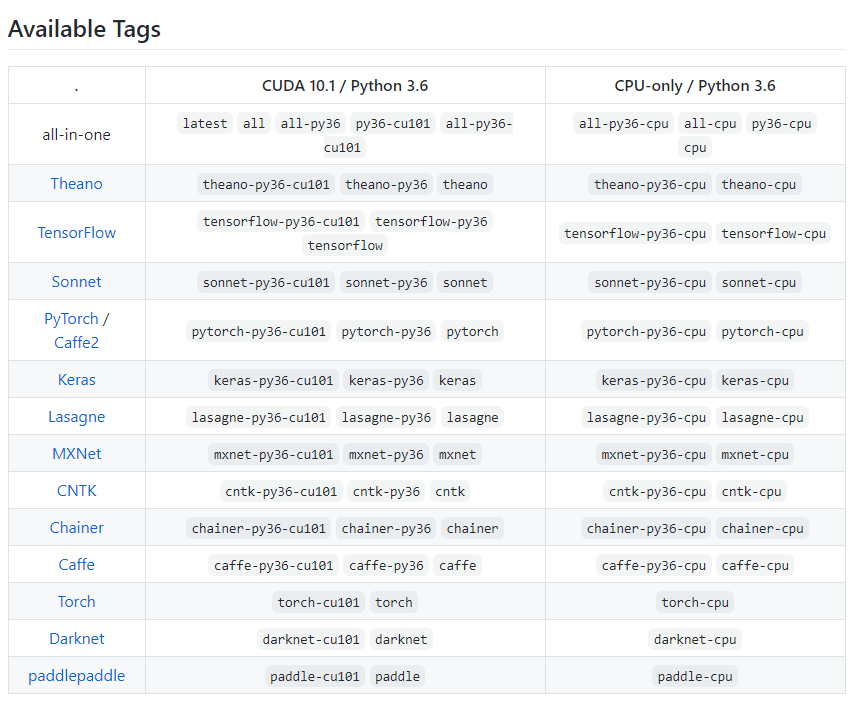Click the plain 'paddle' tag
857x702 pixels.
click(x=397, y=676)
